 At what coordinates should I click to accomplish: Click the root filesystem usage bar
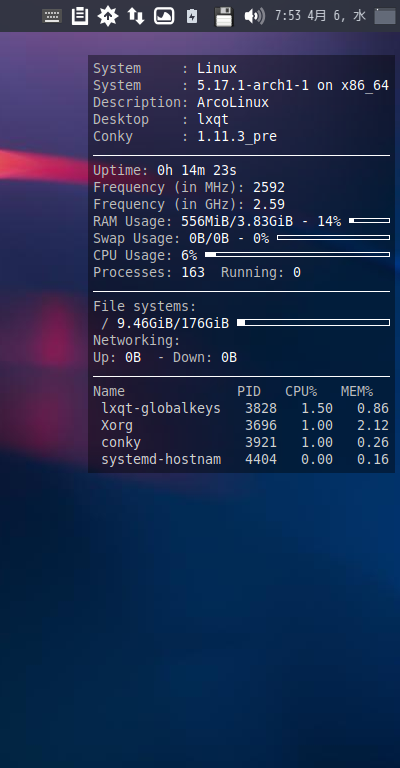313,323
